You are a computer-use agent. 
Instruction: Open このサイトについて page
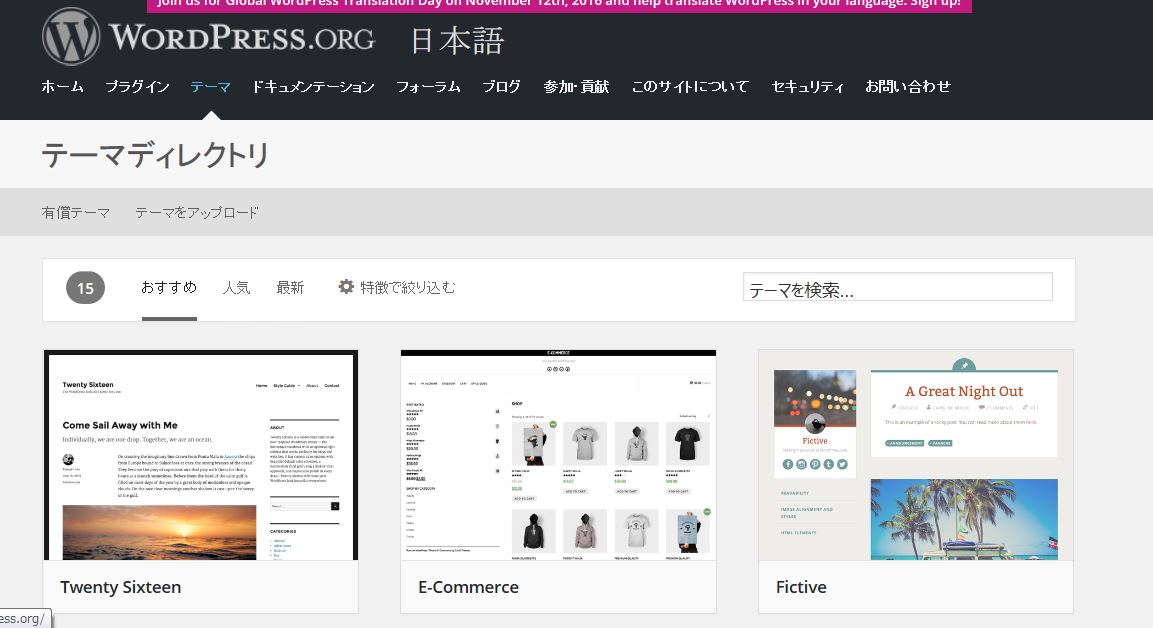point(690,87)
